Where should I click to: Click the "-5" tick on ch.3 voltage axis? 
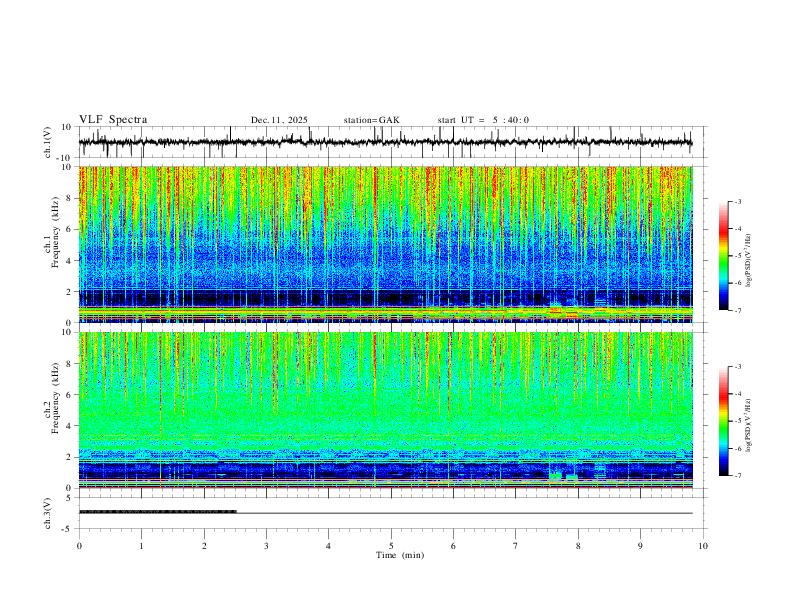point(68,529)
